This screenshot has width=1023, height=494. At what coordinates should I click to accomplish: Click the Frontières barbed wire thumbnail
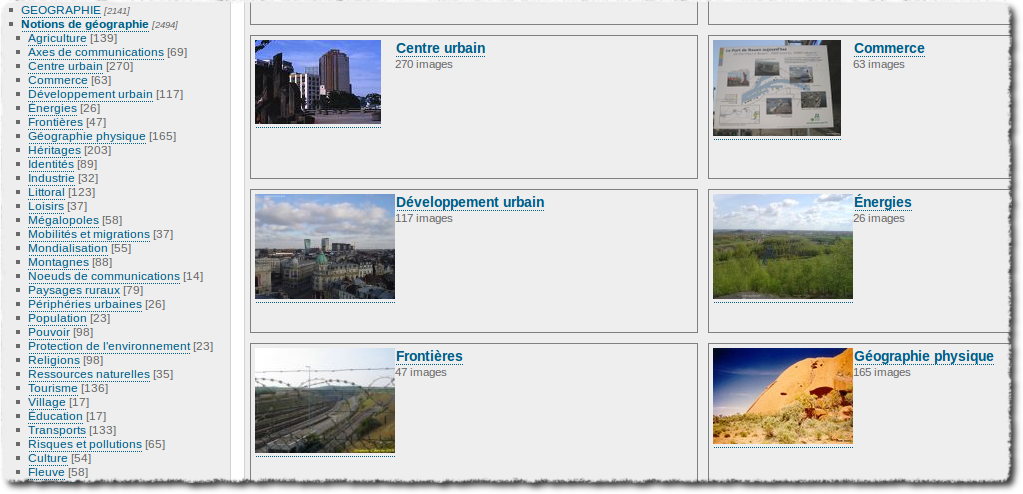[x=325, y=400]
